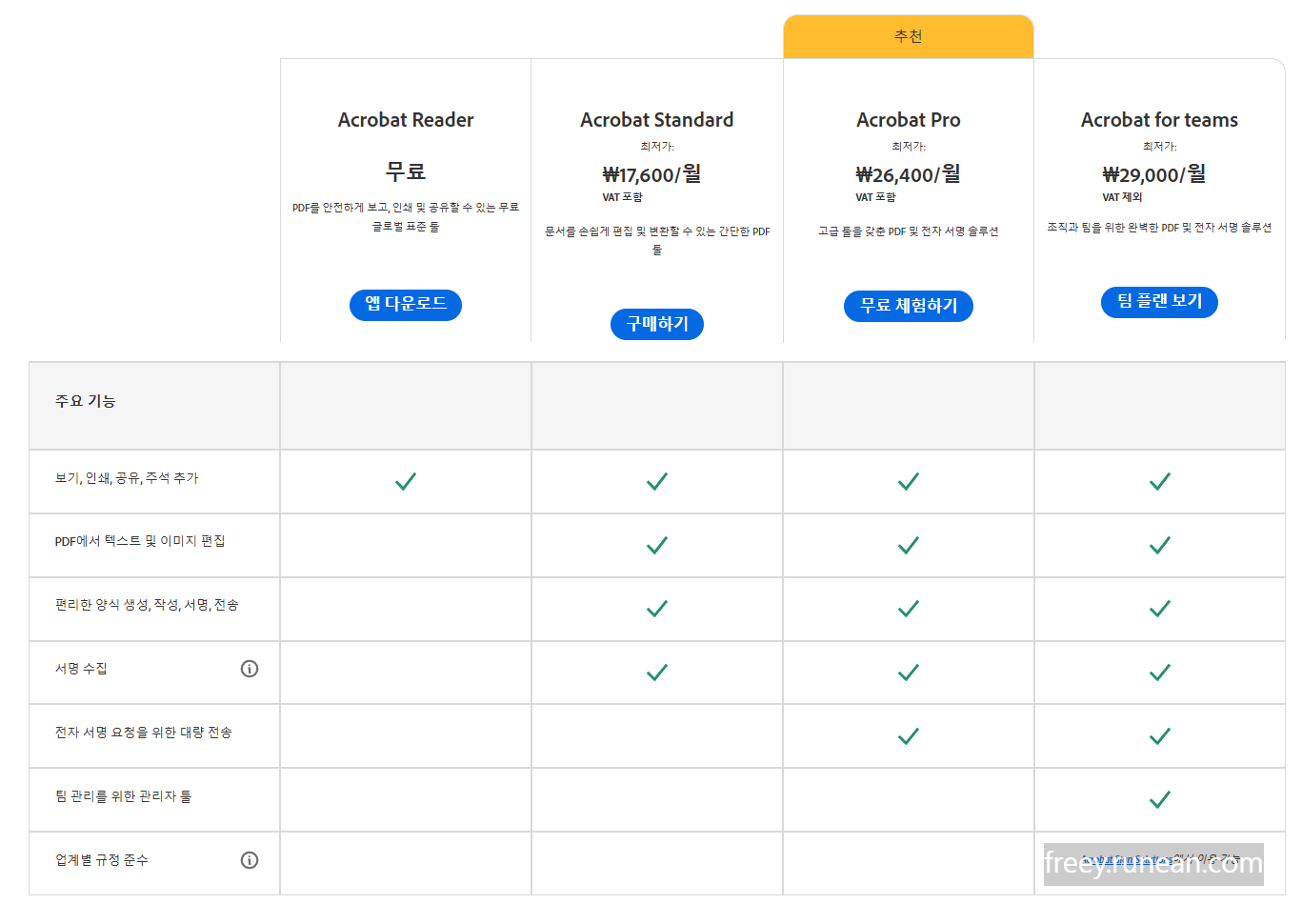Click VAT 포함 note under Acrobat Pro

click(x=875, y=197)
